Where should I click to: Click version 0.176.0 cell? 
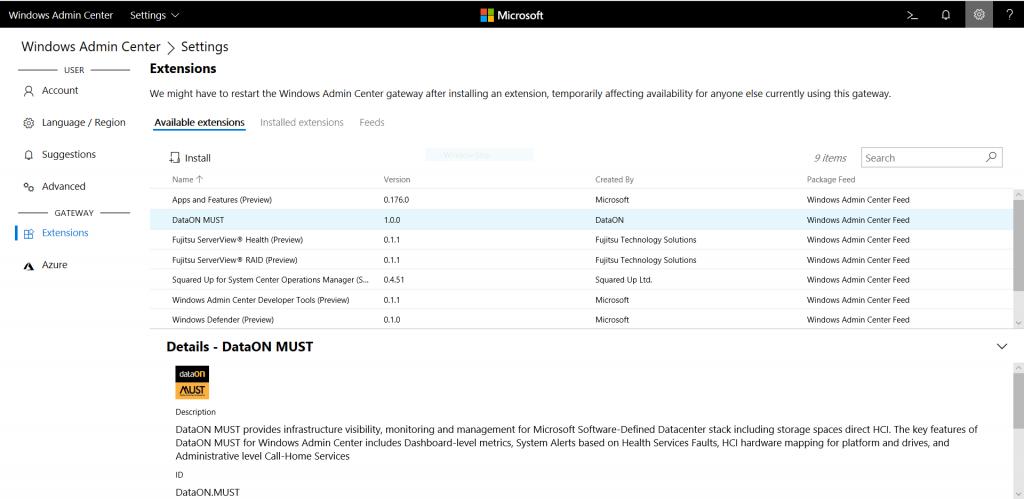[x=396, y=200]
